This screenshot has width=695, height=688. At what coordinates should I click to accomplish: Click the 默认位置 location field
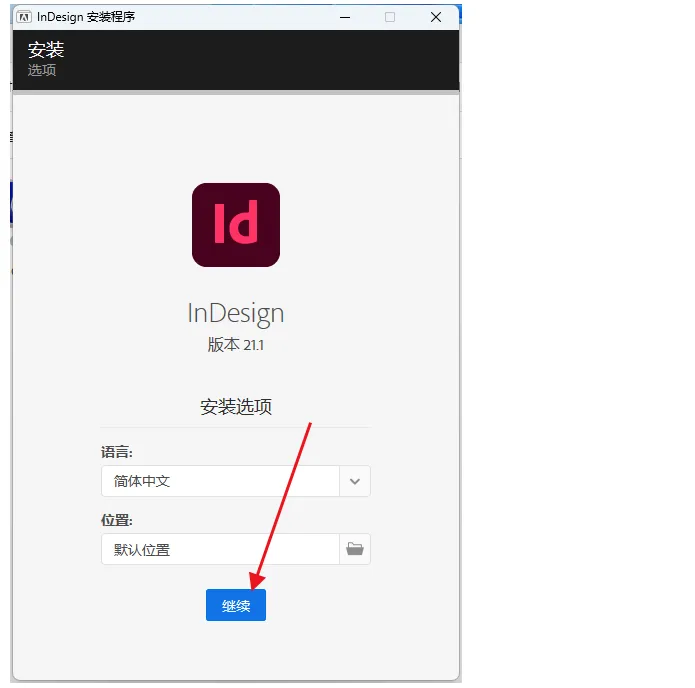tap(220, 549)
